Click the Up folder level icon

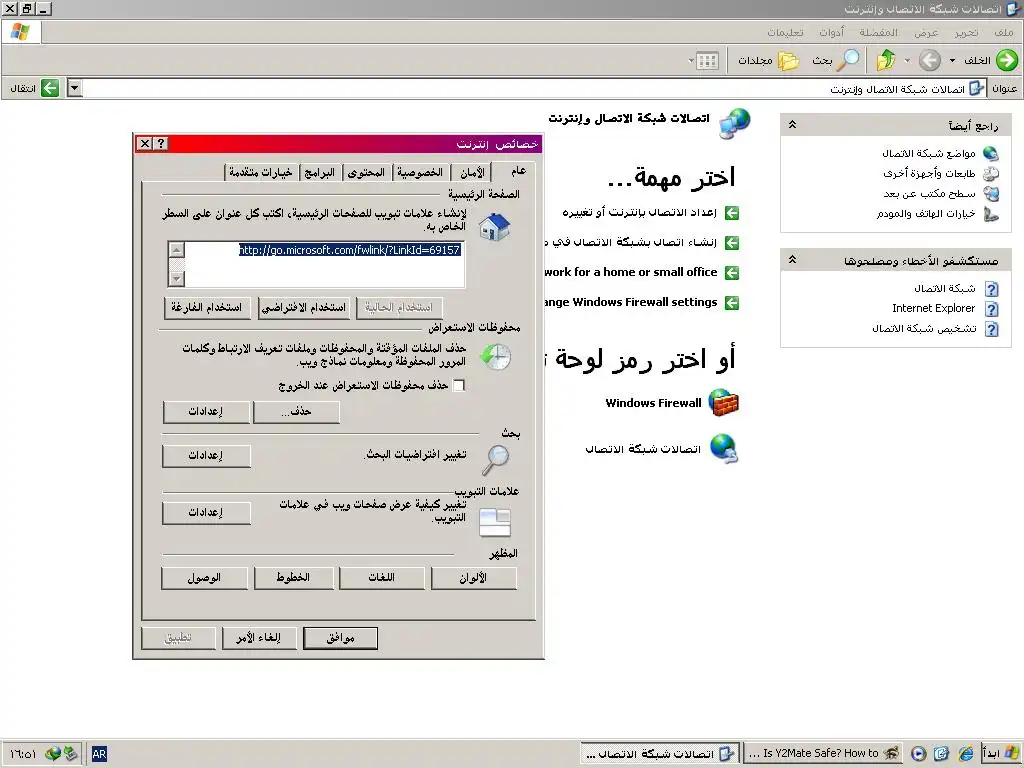(x=886, y=60)
